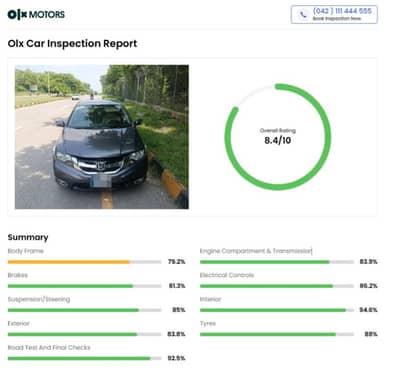Screen dimensions: 399x379
Task: Click the 92.5% Road Test value
Action: [176, 358]
